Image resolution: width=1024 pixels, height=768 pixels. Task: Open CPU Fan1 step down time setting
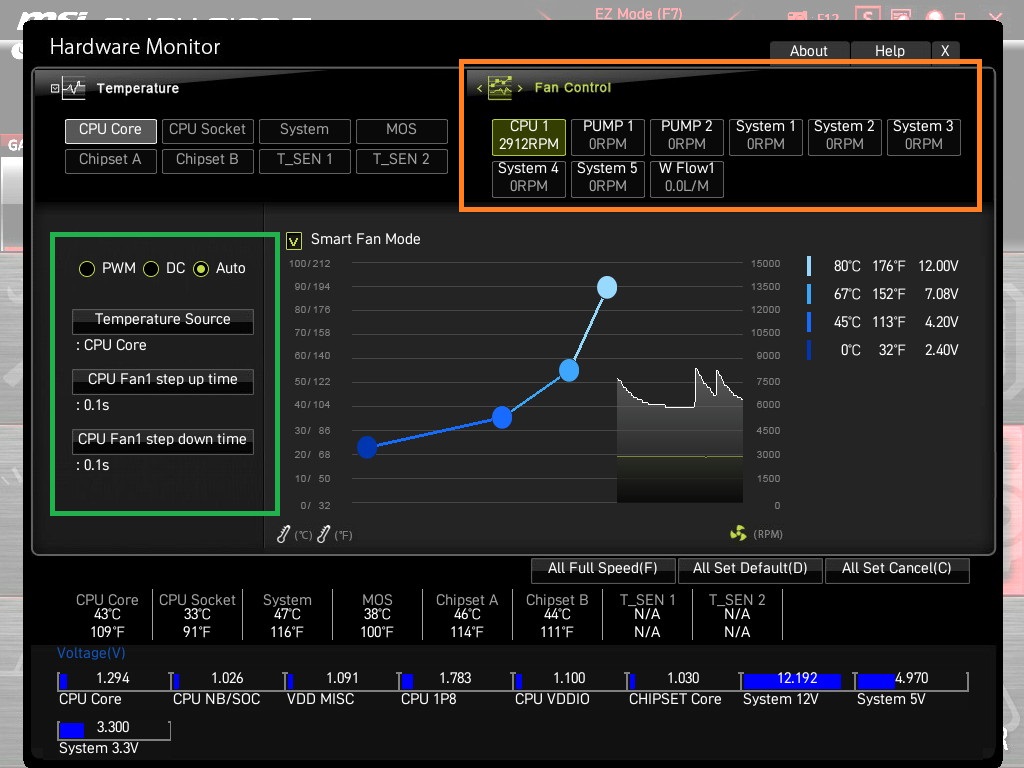163,441
